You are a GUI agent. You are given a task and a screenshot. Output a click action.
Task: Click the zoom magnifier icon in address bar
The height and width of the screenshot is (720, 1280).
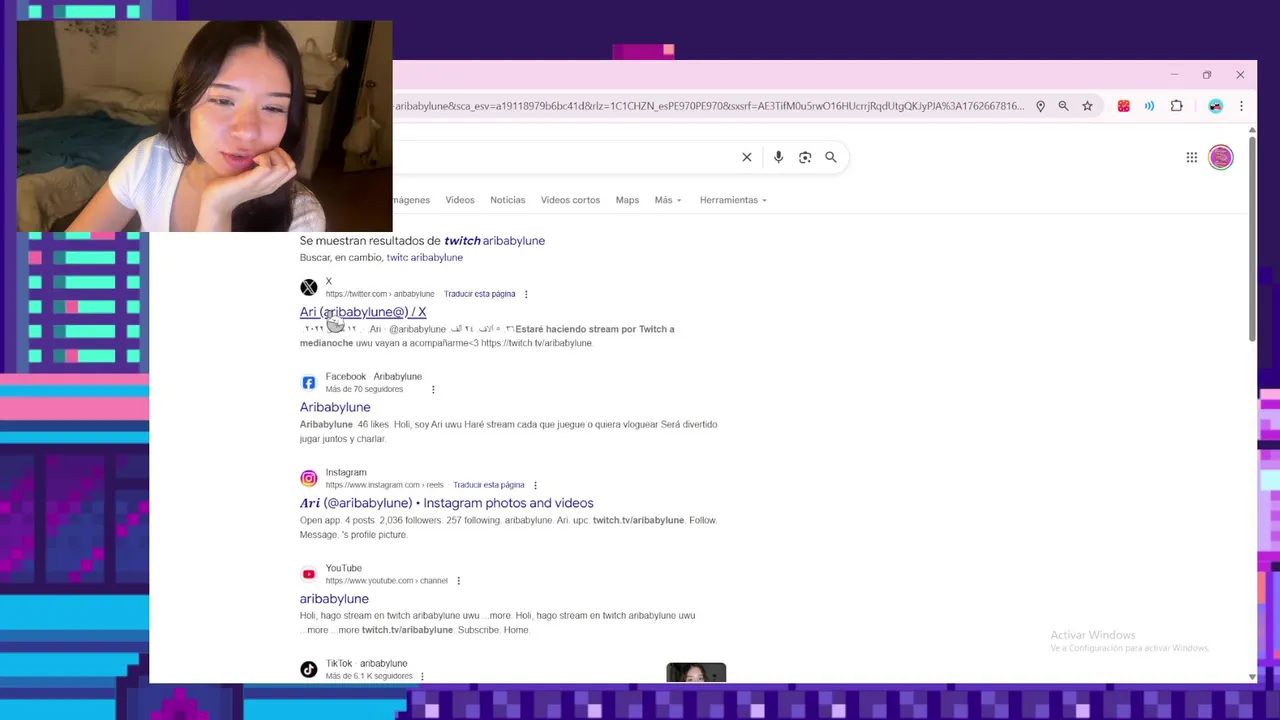(1063, 106)
